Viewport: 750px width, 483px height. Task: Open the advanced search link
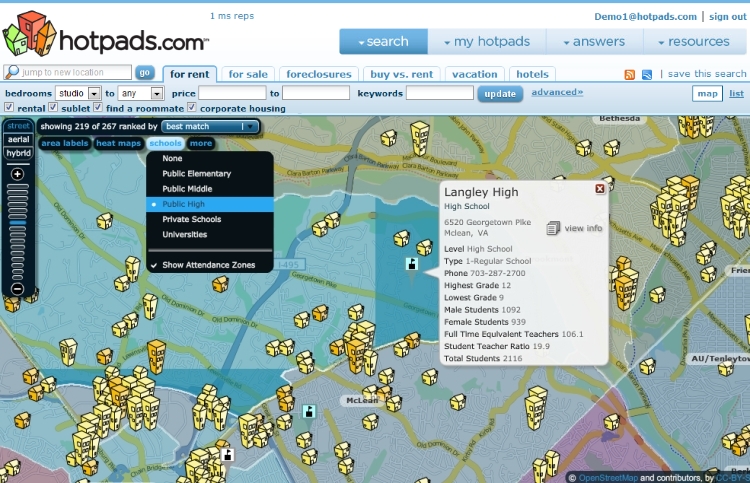(557, 92)
